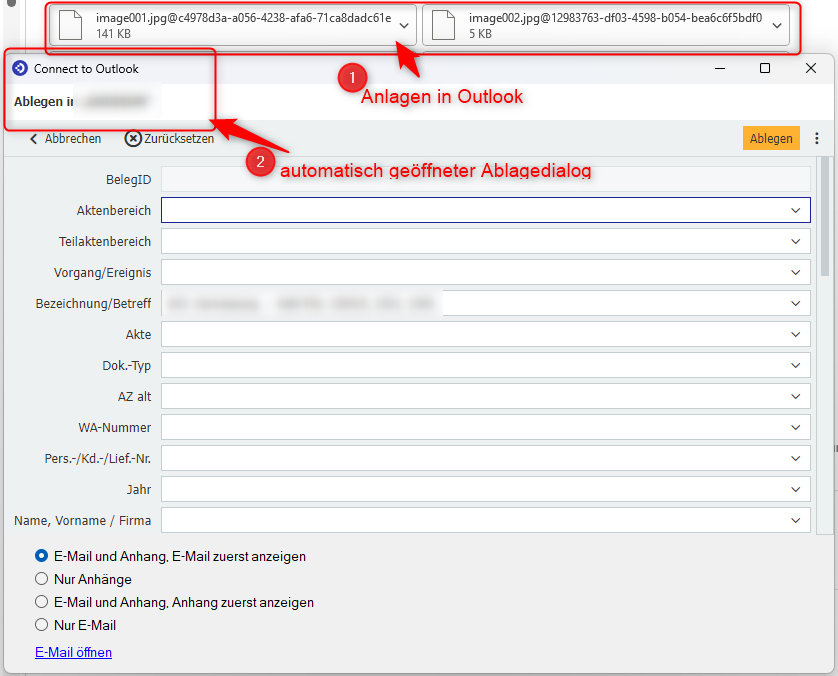The height and width of the screenshot is (676, 838).
Task: Click the Connect to Outlook app icon
Action: [20, 69]
